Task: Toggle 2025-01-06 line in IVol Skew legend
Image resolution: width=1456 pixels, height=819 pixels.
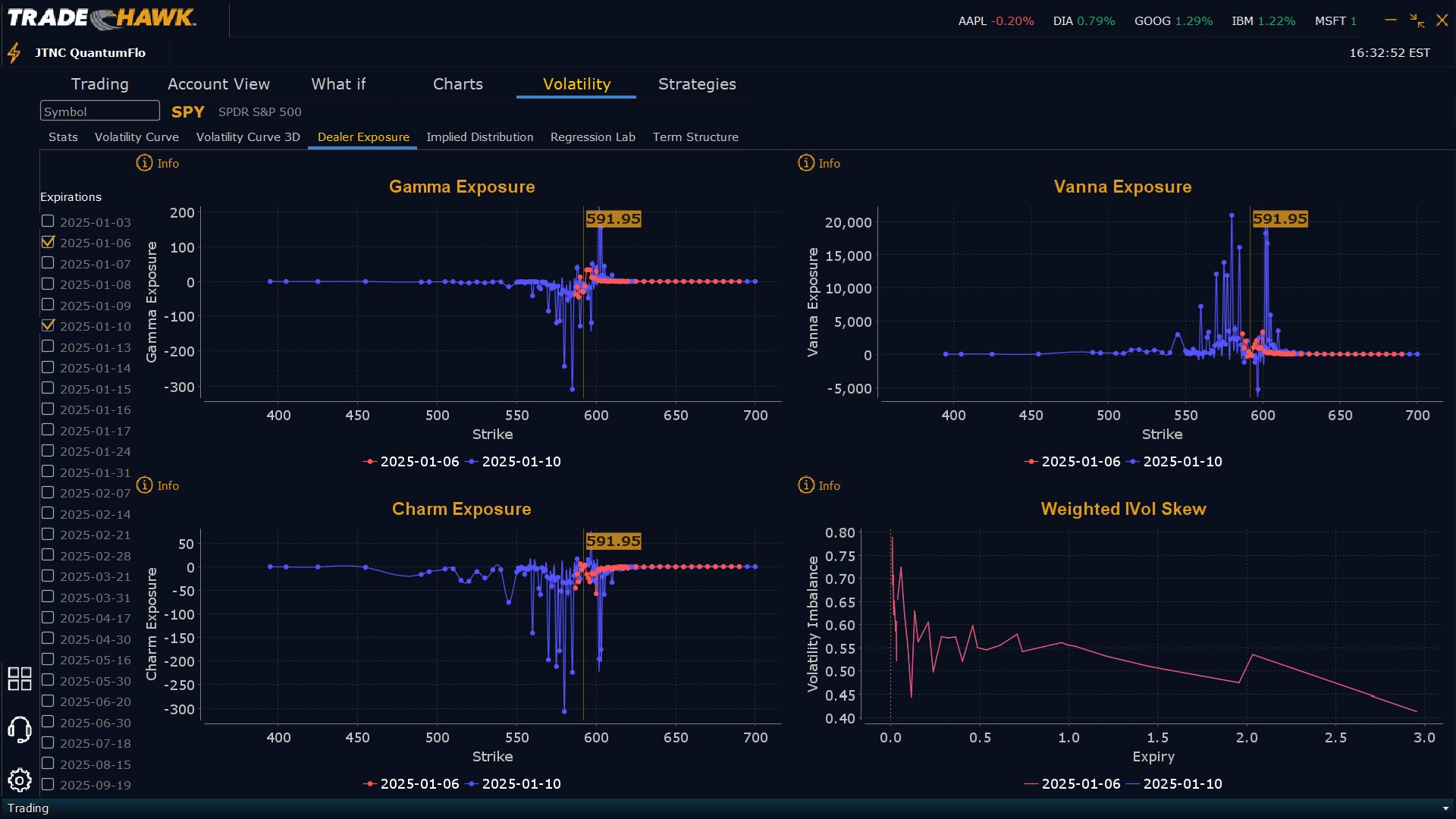Action: [1072, 784]
